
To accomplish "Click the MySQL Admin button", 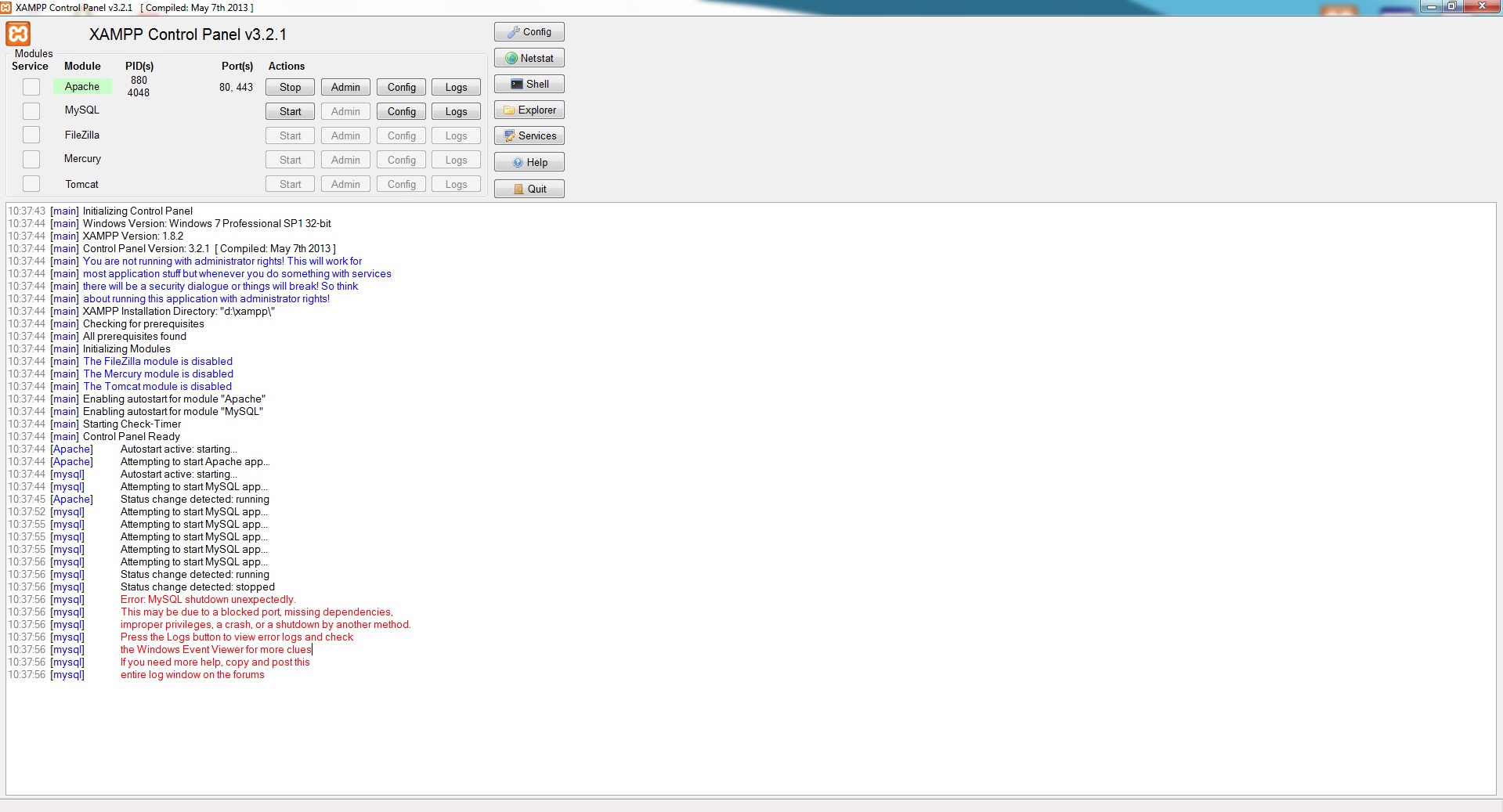I will [x=345, y=111].
